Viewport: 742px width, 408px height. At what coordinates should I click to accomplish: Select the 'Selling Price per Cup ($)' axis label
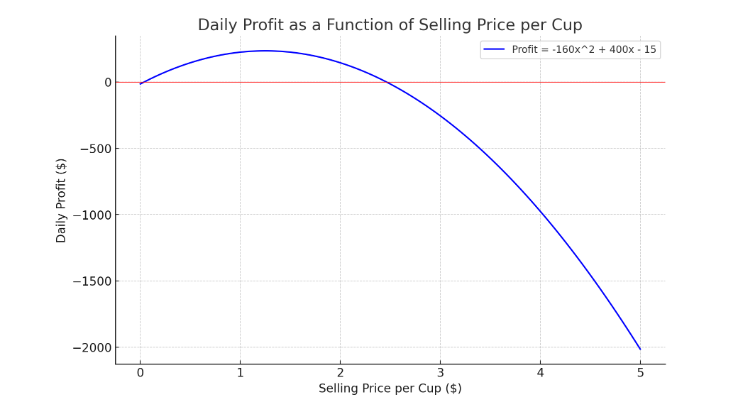(x=390, y=387)
